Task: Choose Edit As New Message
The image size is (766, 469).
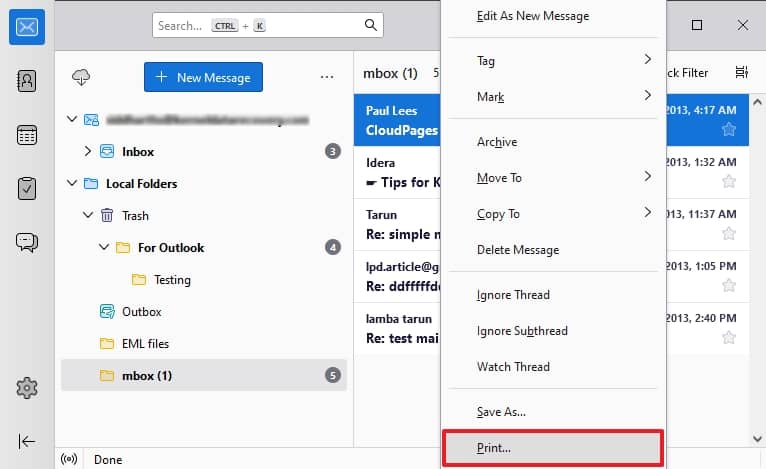Action: [553, 16]
